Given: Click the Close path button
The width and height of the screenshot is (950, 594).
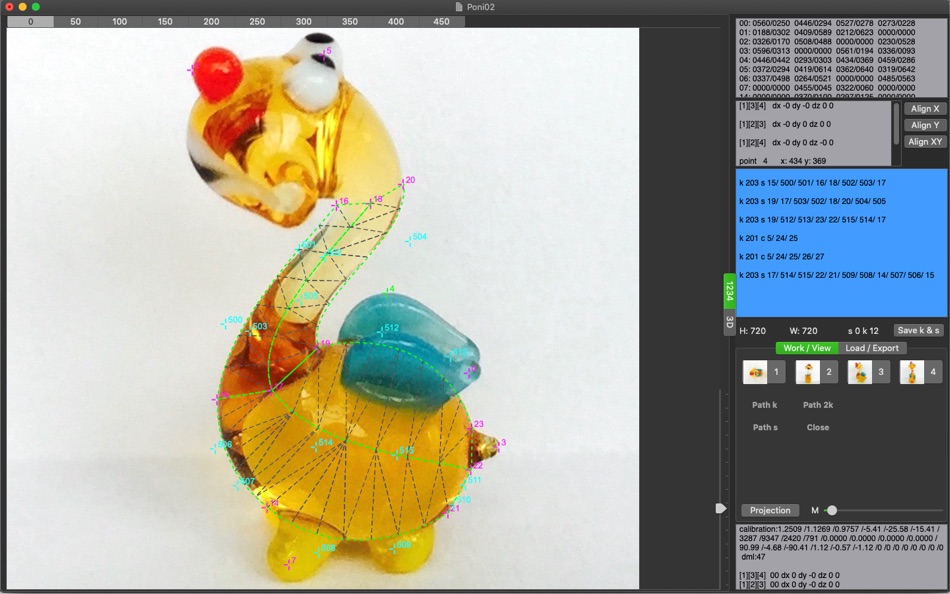Looking at the screenshot, I should tap(818, 427).
